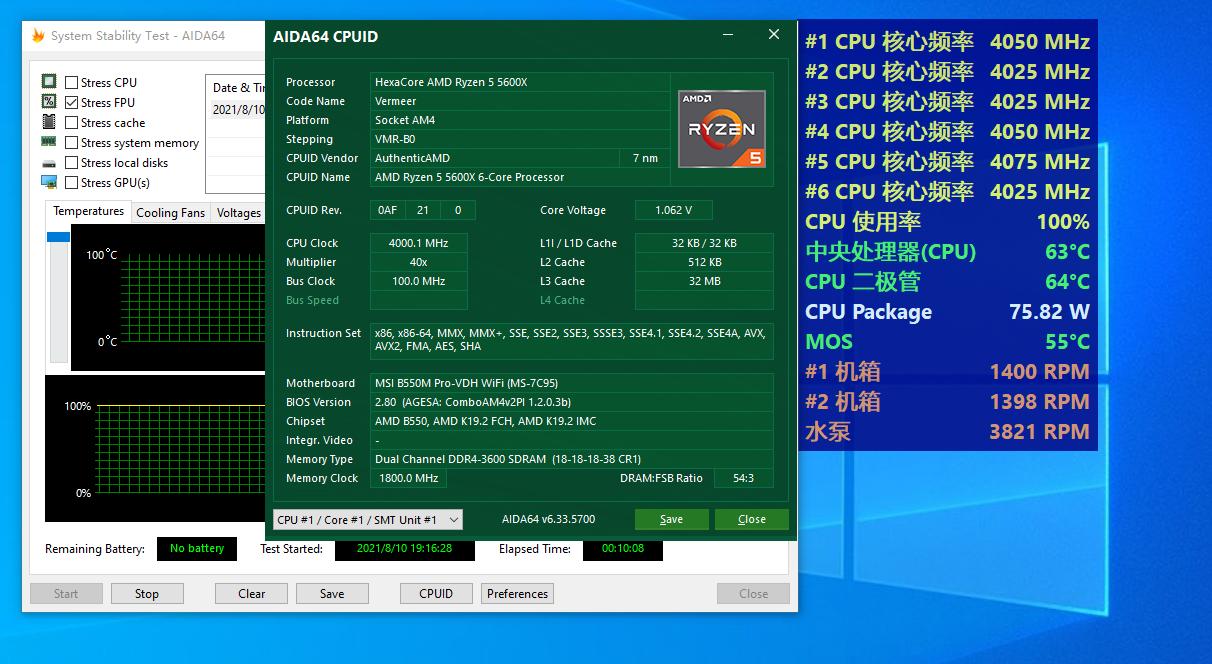Click the Stepping value VMR-B0
1212x664 pixels.
click(x=395, y=139)
